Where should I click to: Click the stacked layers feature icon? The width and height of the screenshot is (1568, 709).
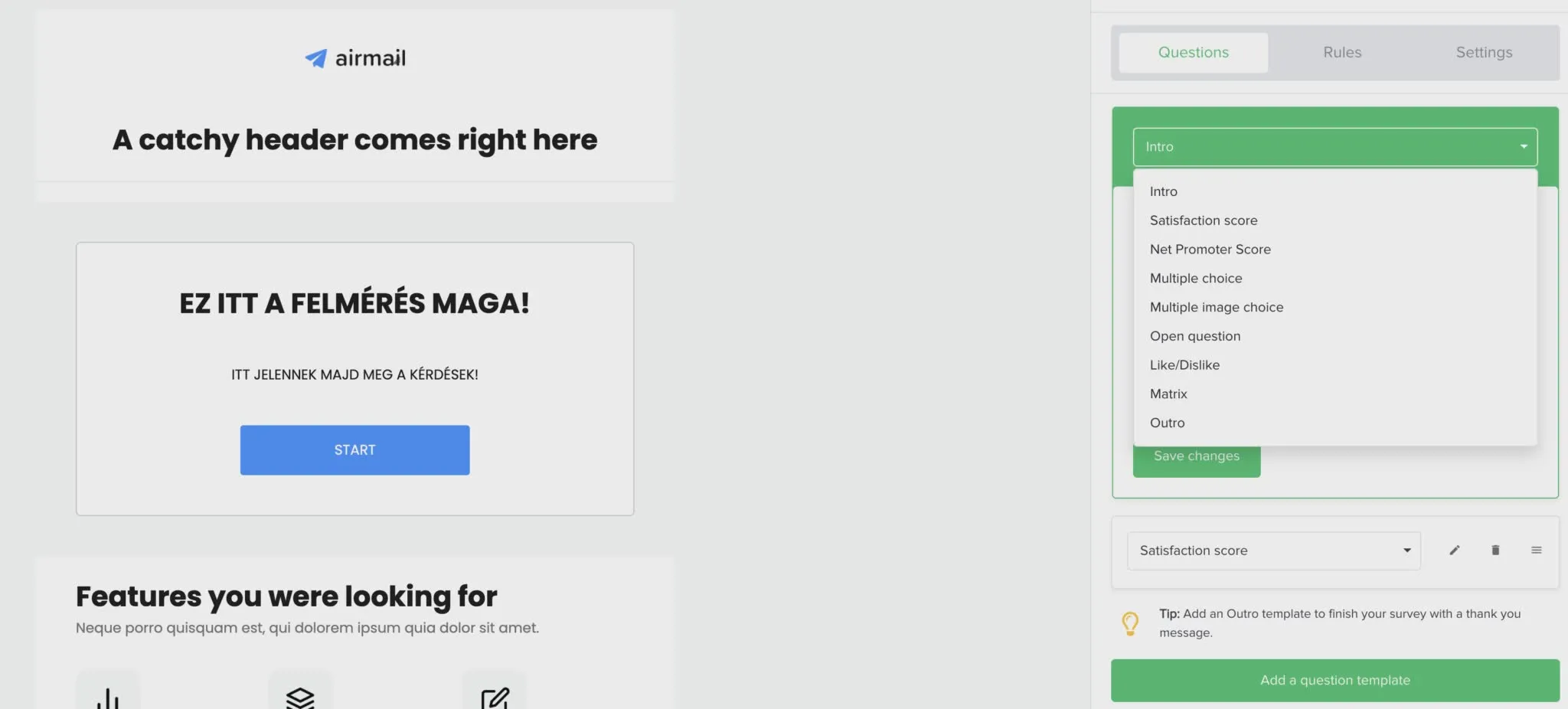point(300,697)
